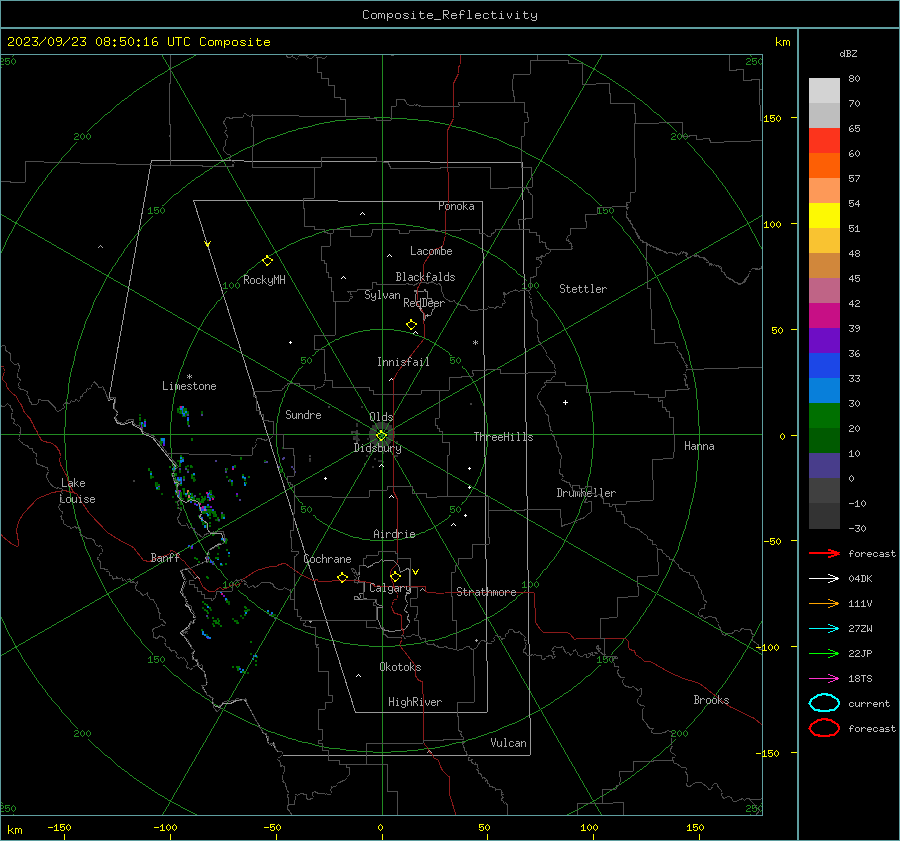Select the light blue 30-33 dBZ swatch
The image size is (900, 841).
[x=824, y=391]
